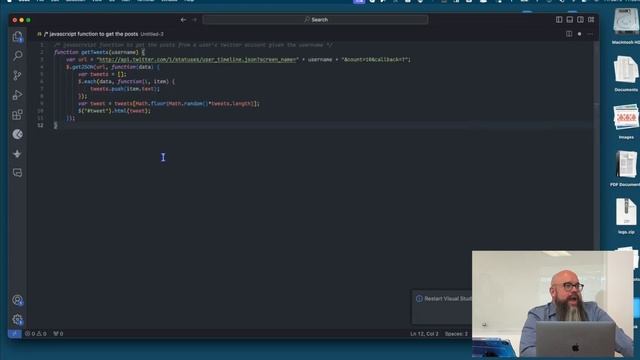Open the Manage gear icon
This screenshot has height=360, width=640.
click(17, 320)
